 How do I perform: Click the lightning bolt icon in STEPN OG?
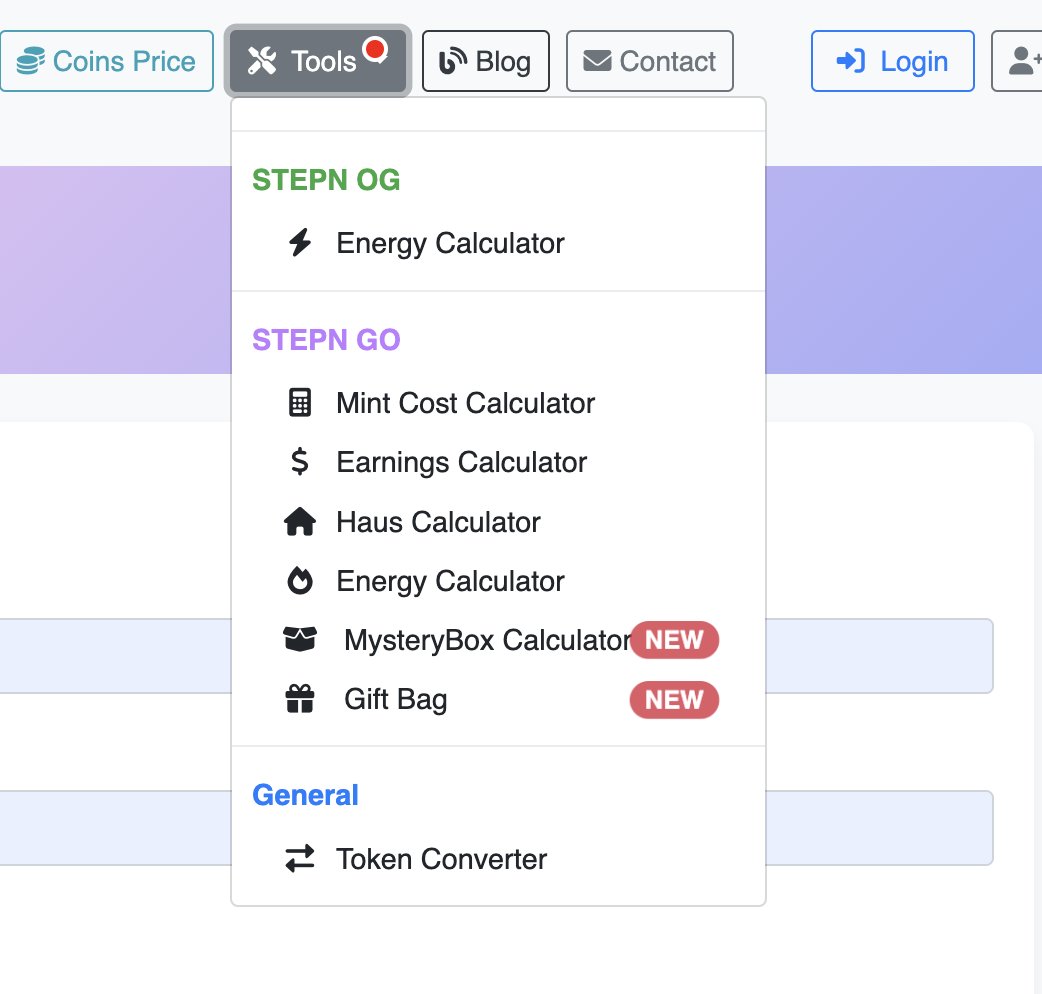[299, 243]
